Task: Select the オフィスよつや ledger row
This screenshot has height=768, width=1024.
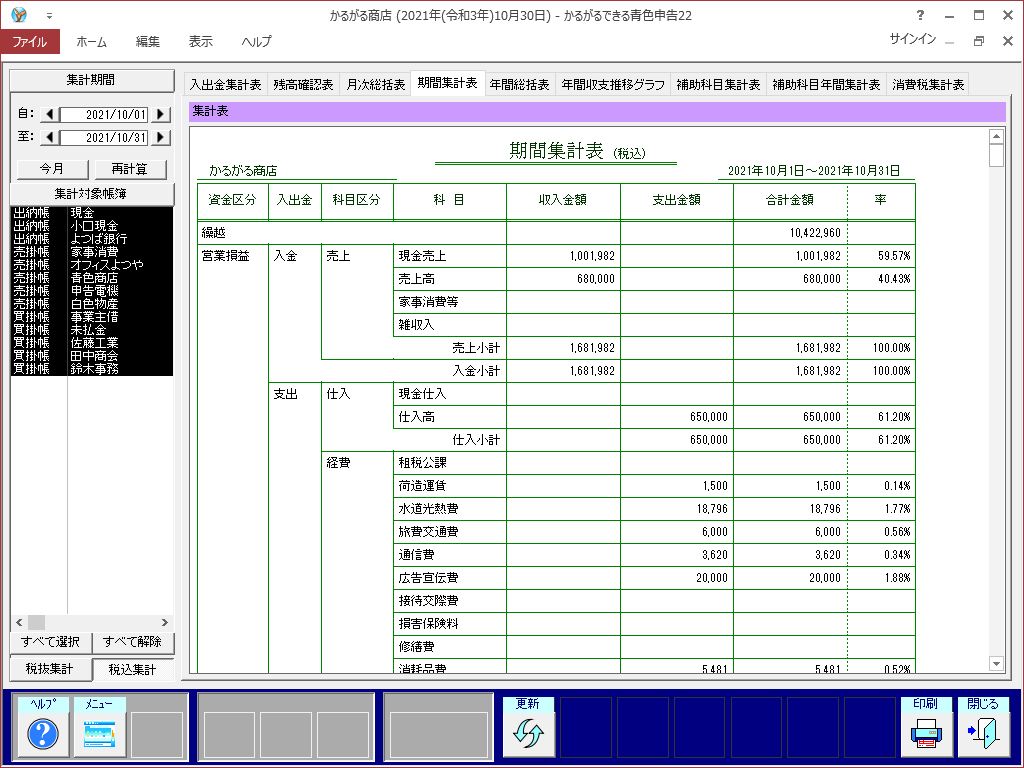Action: 92,264
